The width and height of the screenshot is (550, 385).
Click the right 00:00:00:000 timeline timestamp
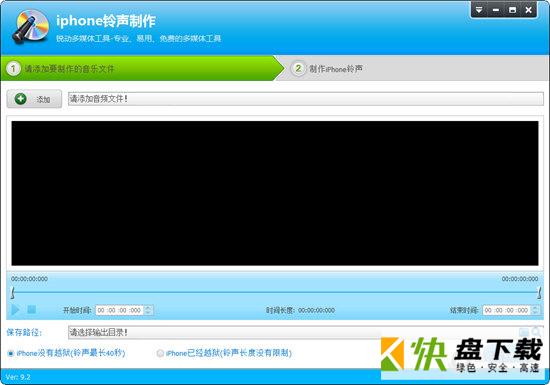520,279
